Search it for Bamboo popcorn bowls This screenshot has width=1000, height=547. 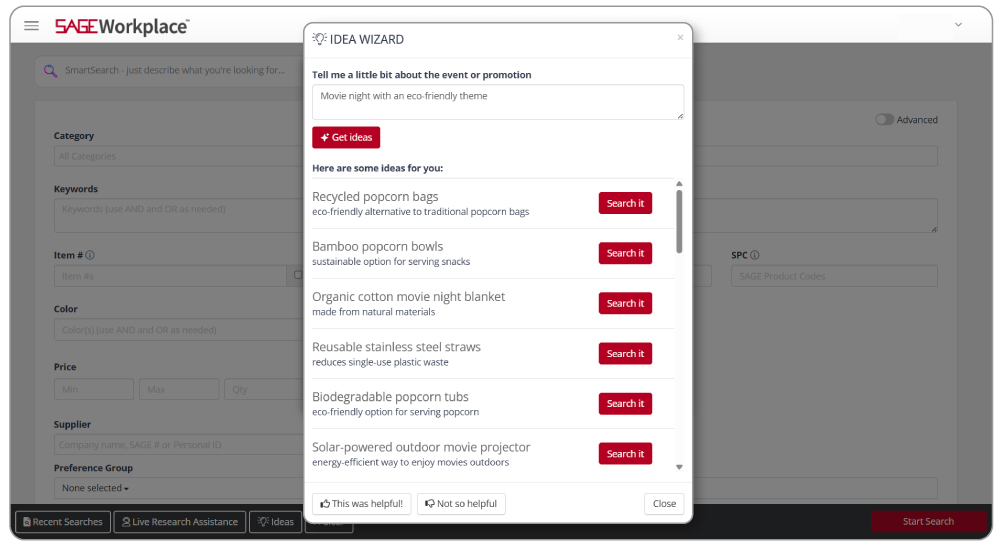(x=625, y=253)
